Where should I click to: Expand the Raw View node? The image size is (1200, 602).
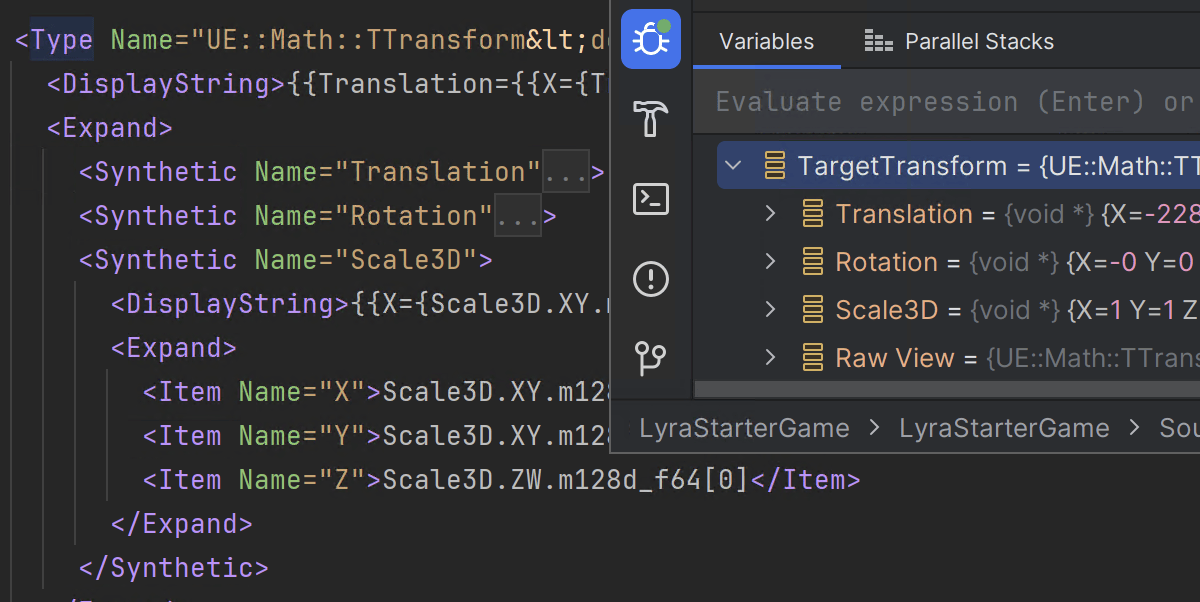click(x=770, y=358)
